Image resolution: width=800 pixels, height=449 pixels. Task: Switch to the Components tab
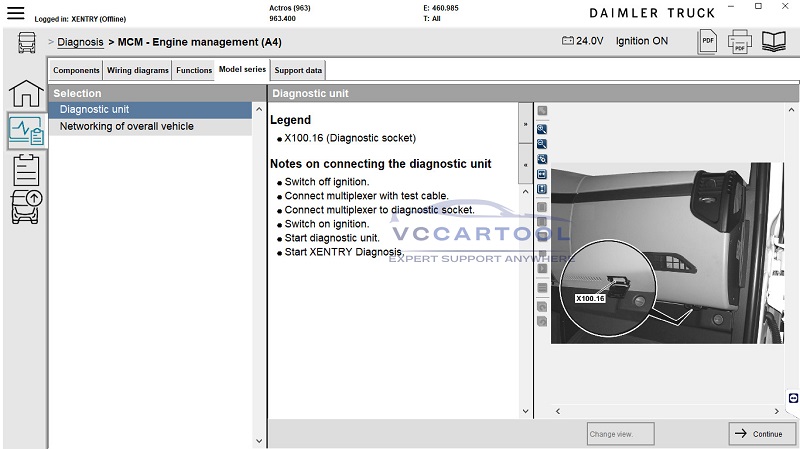[x=76, y=70]
